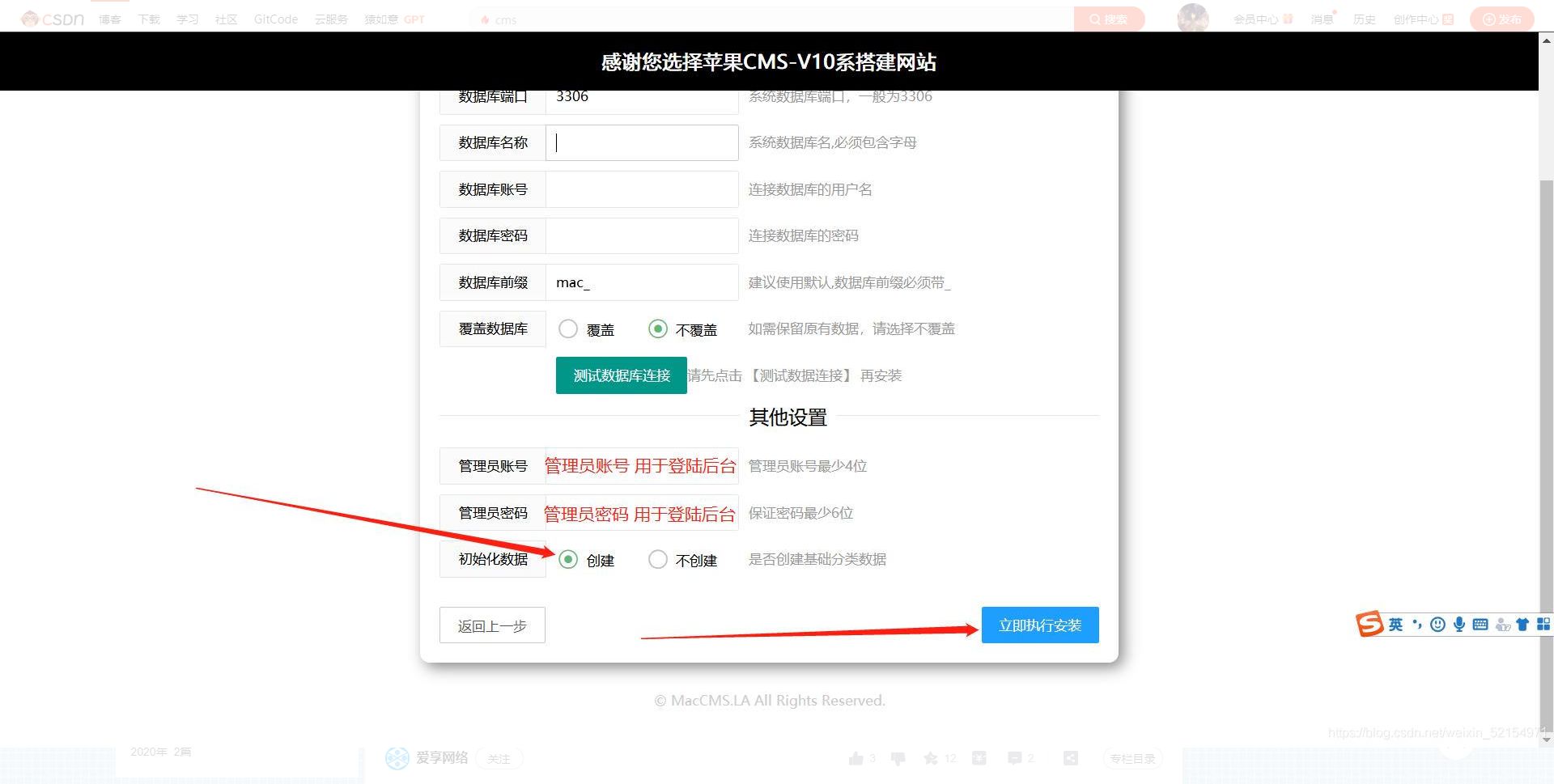Open 历史 link in header
Screen dimensions: 1554x784
click(1365, 19)
